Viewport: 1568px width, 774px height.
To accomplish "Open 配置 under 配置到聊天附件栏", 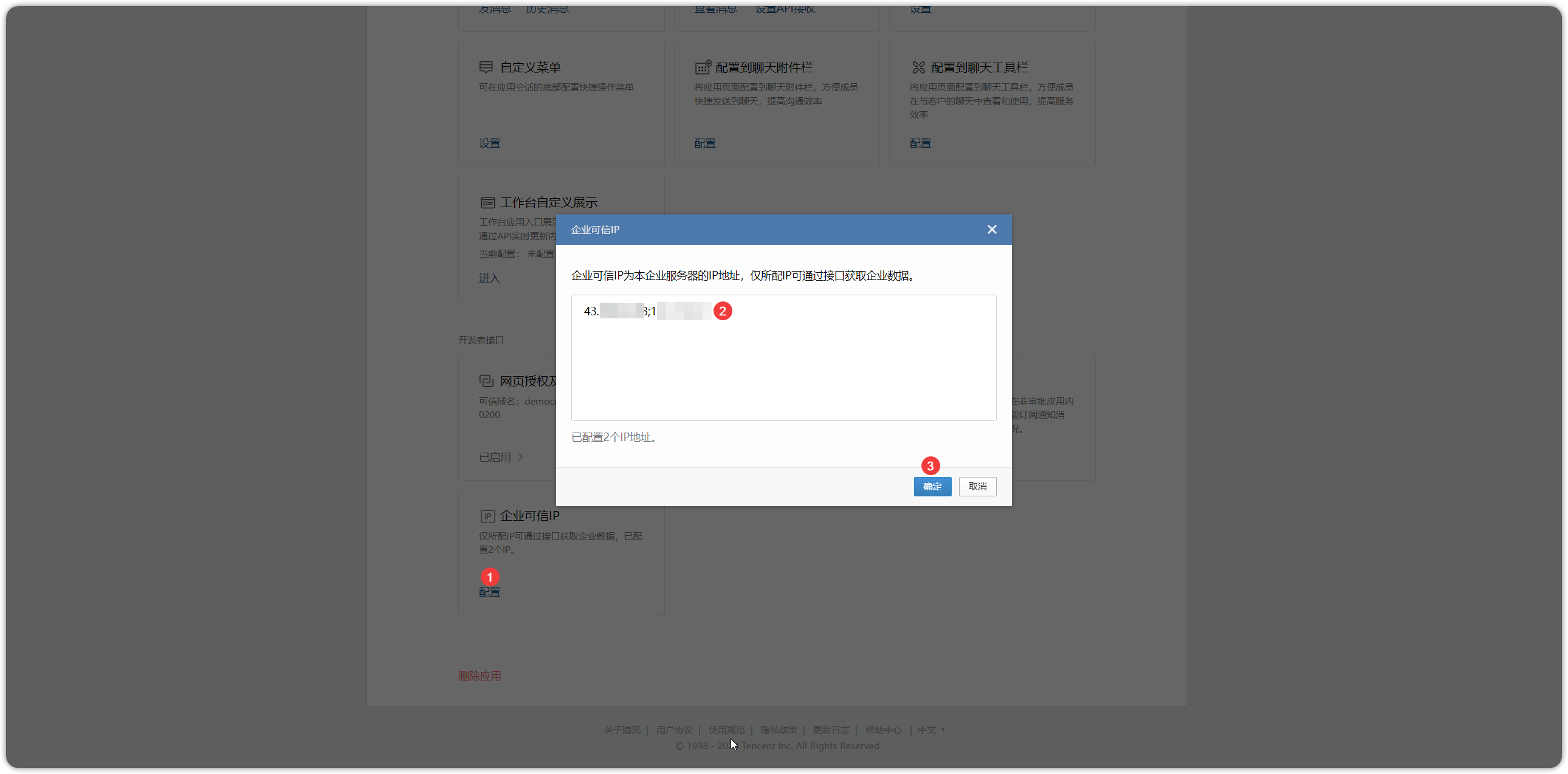I will pos(705,143).
